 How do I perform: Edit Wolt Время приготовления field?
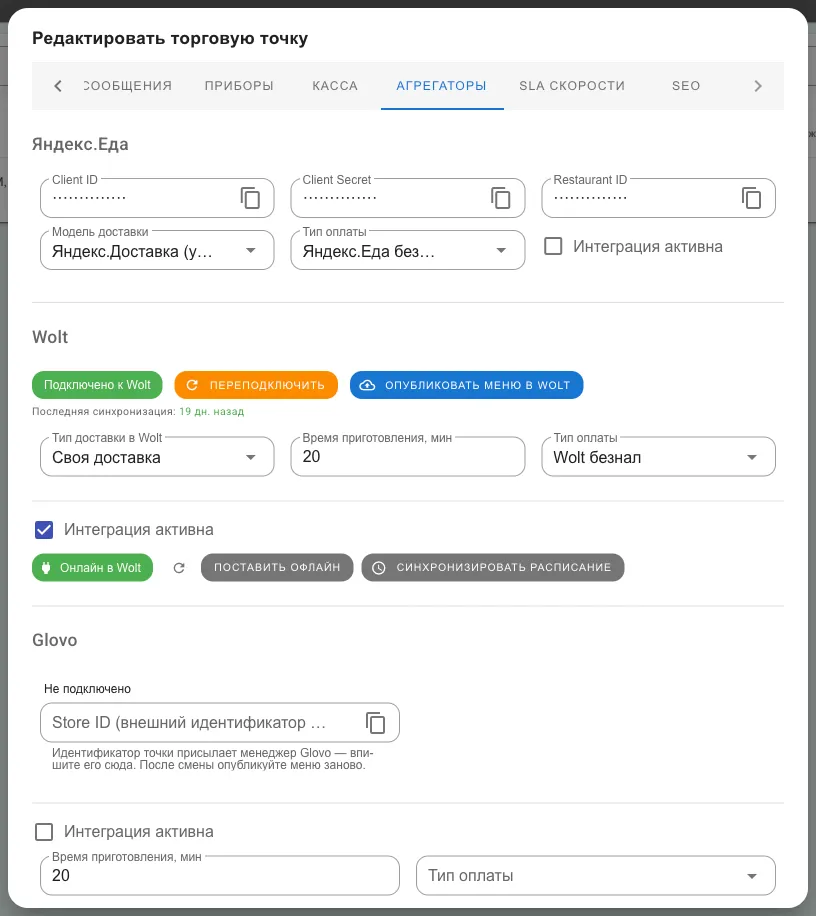click(408, 457)
